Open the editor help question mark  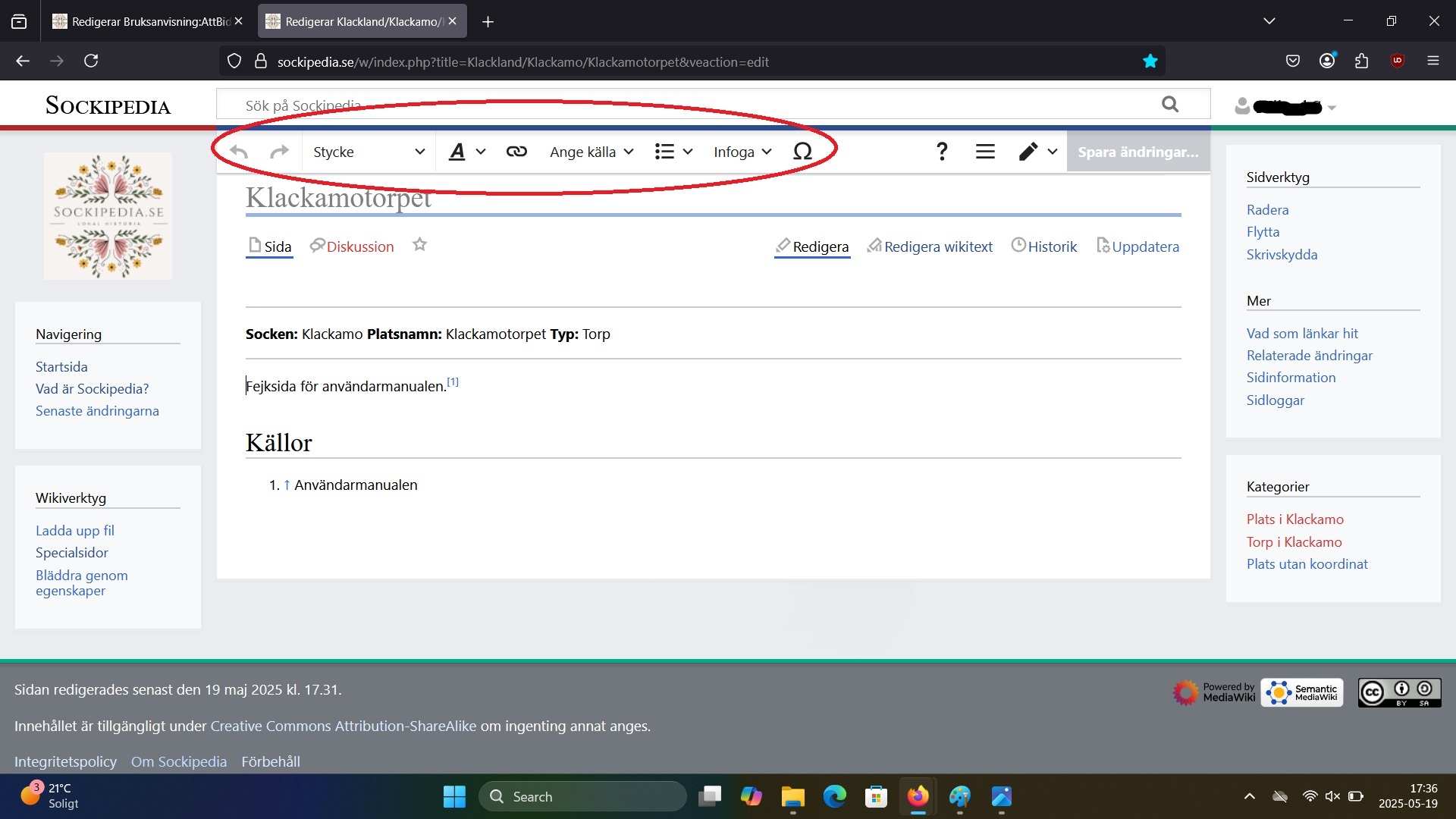point(942,152)
